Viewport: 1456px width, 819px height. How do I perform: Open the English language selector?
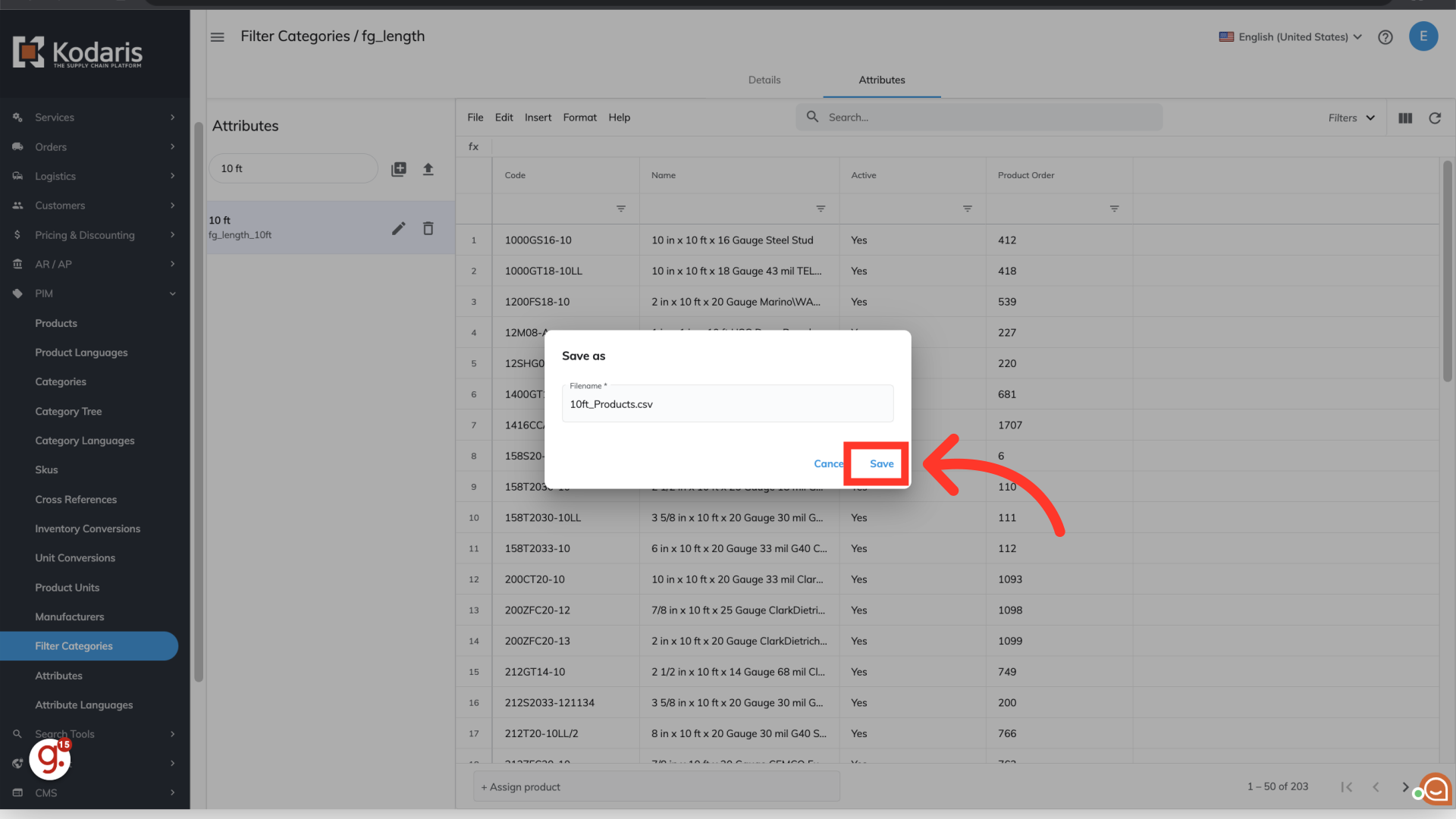(1290, 37)
